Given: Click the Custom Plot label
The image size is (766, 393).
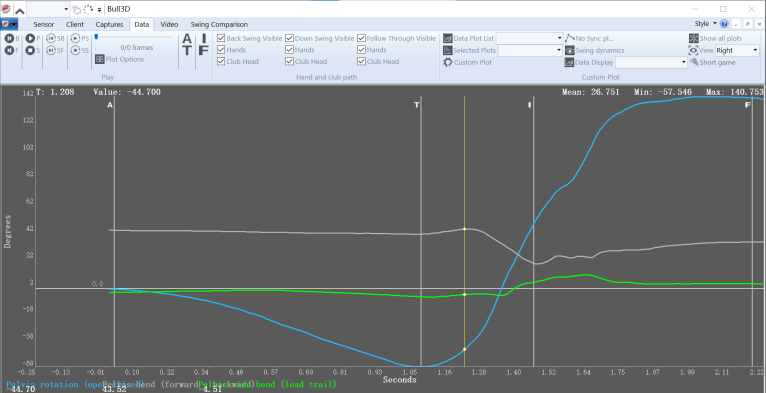Looking at the screenshot, I should (473, 63).
